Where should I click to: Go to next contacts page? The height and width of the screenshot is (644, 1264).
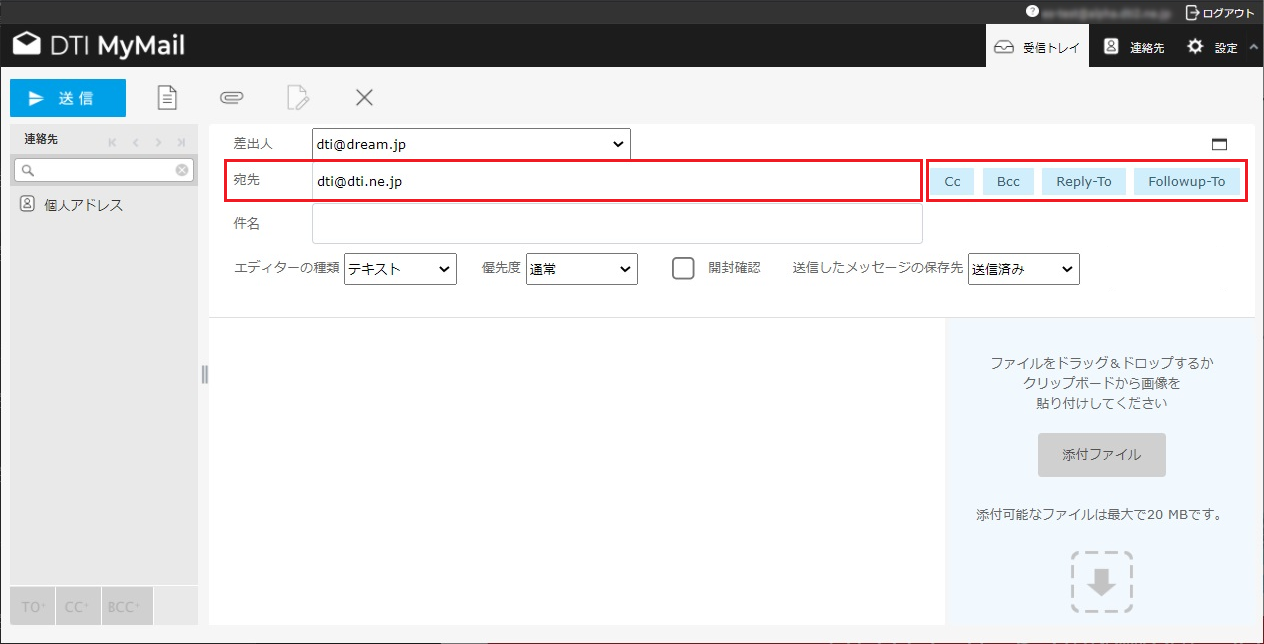158,142
